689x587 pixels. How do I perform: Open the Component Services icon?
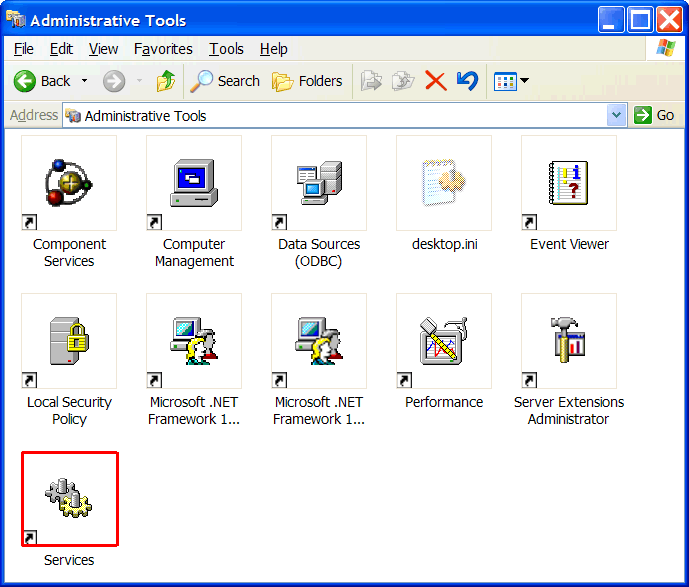69,183
